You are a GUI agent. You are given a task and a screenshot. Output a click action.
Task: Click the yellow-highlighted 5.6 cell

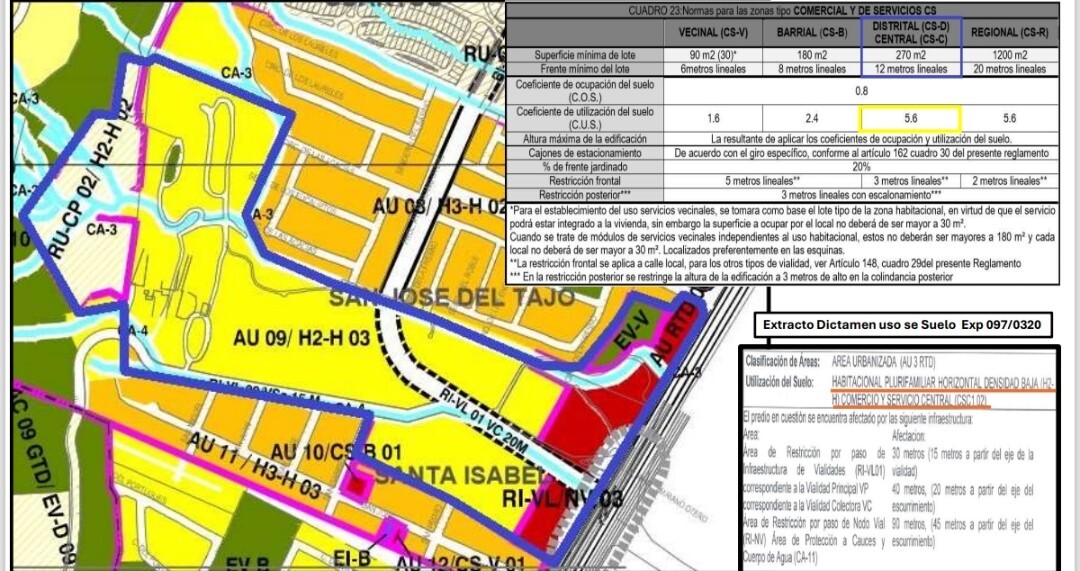click(910, 118)
